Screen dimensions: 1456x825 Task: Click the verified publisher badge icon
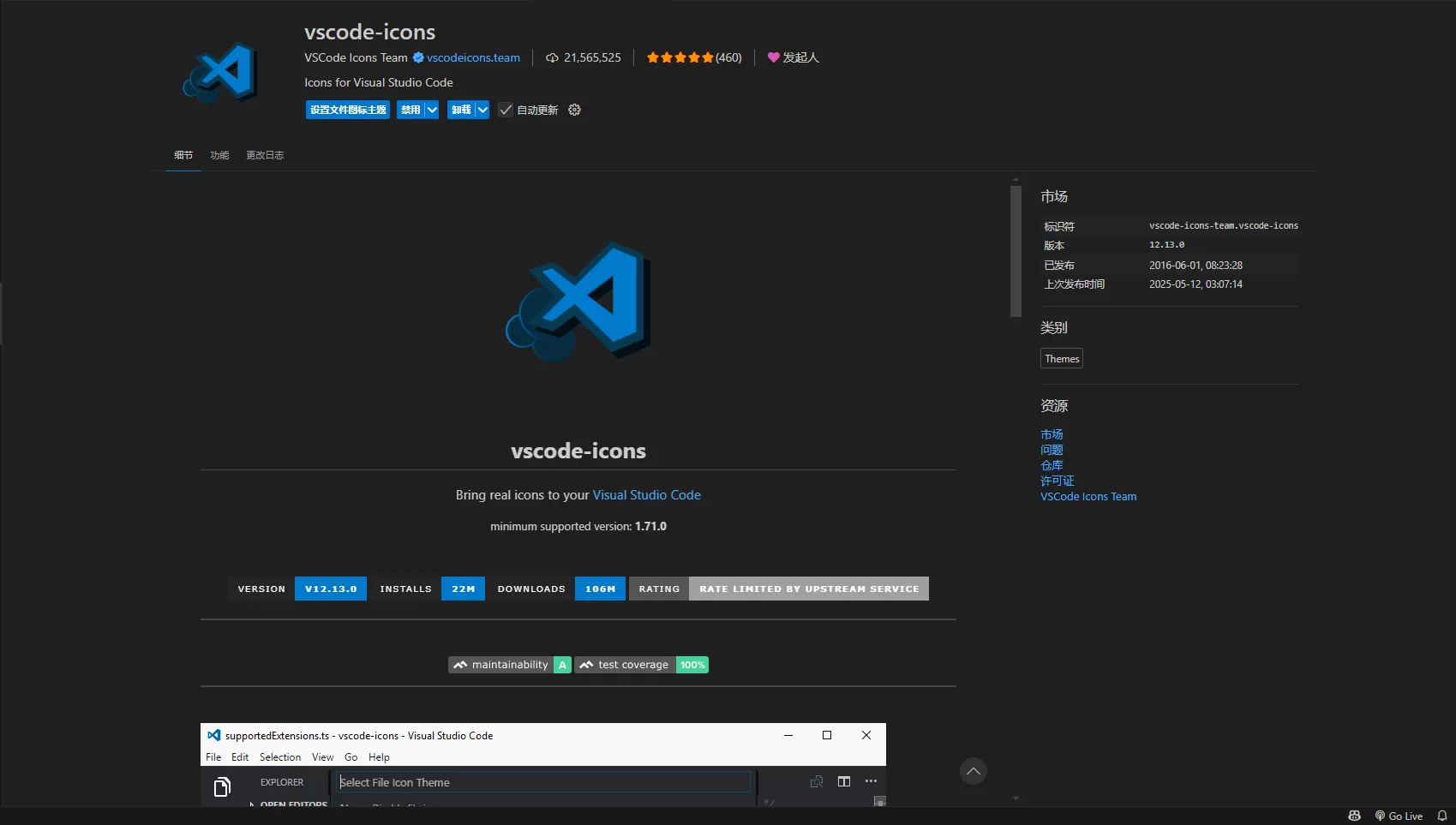[x=418, y=57]
